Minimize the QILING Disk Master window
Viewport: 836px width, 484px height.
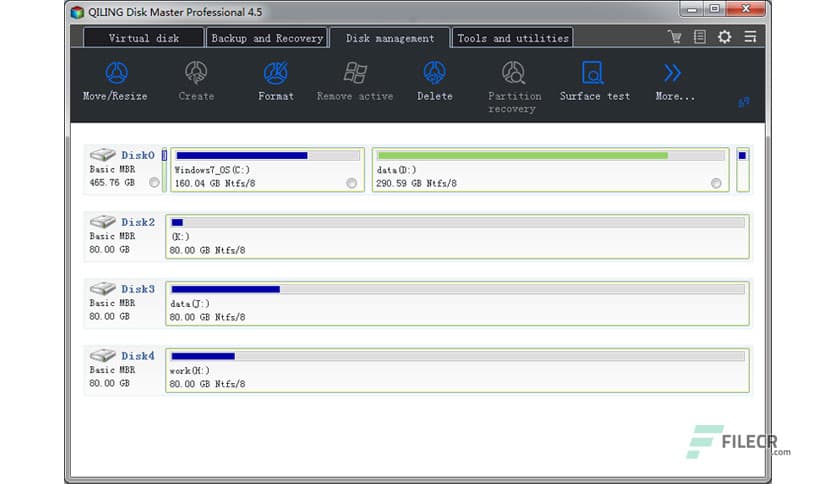click(692, 9)
